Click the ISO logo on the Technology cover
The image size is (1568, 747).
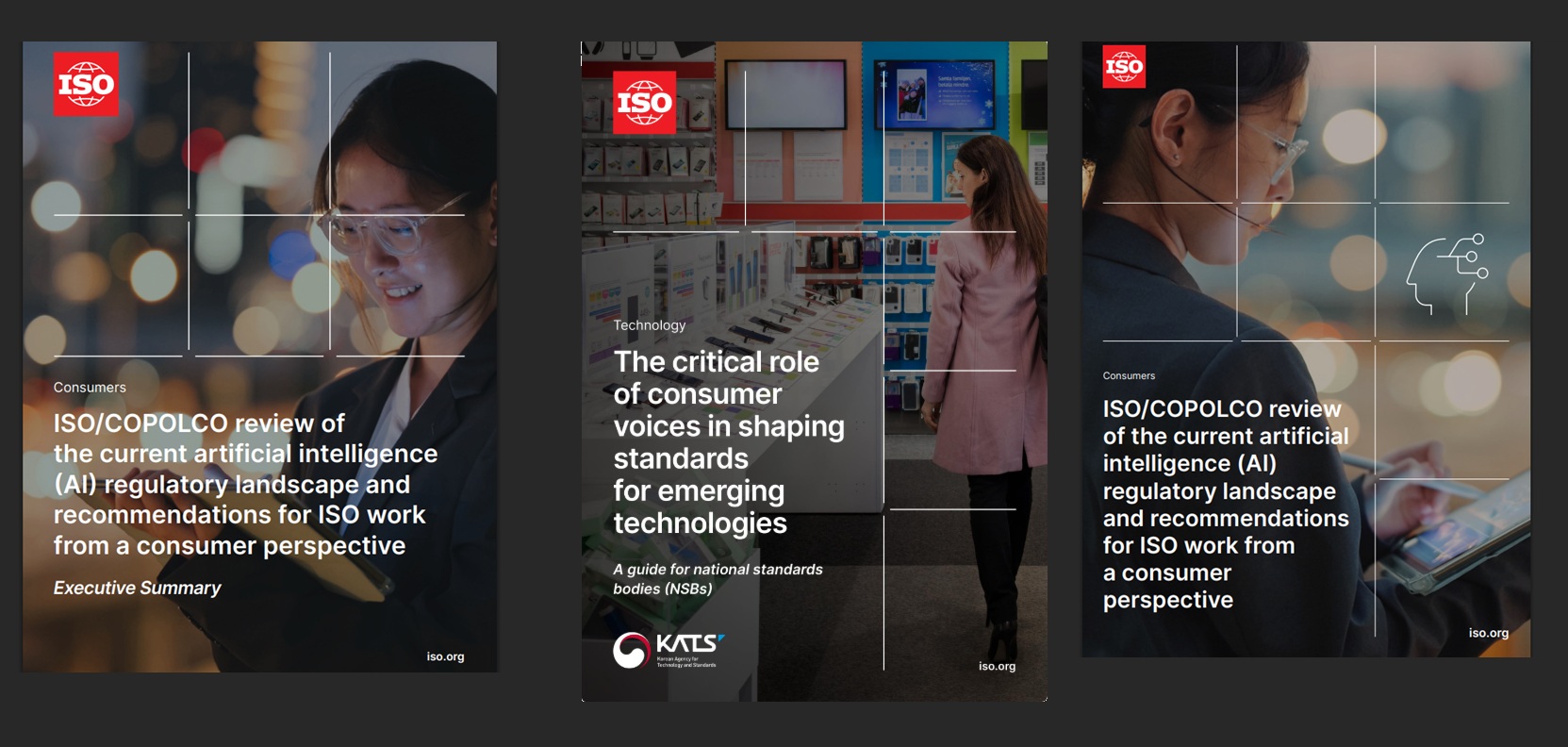coord(644,103)
